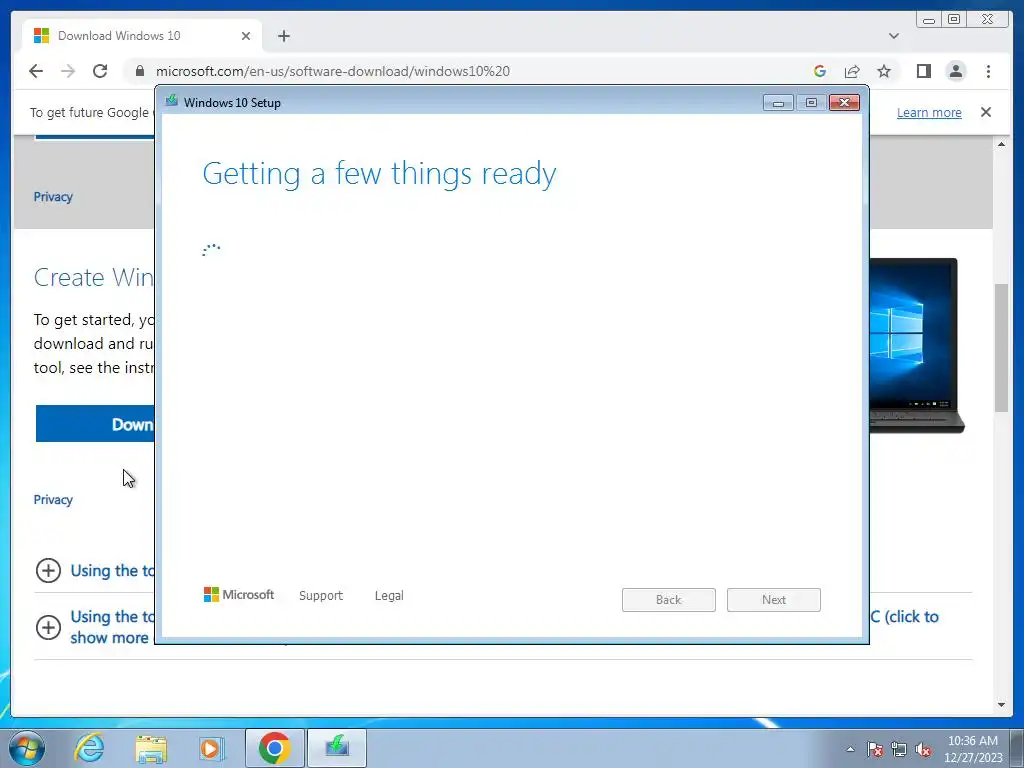Share this page using share icon

pyautogui.click(x=852, y=71)
